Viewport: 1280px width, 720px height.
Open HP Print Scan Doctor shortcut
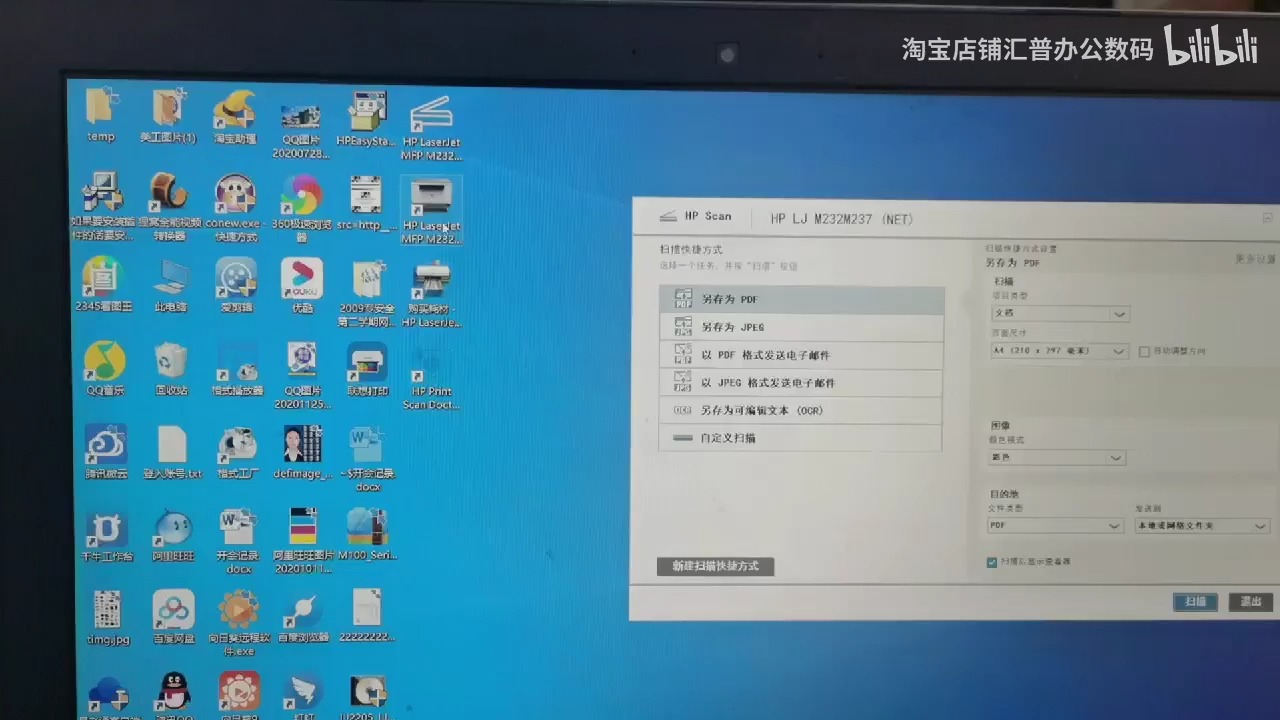[431, 377]
